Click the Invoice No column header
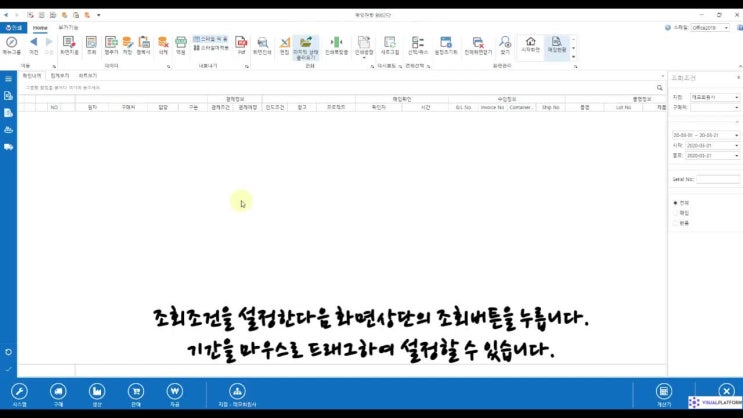The height and width of the screenshot is (418, 743). pyautogui.click(x=492, y=108)
